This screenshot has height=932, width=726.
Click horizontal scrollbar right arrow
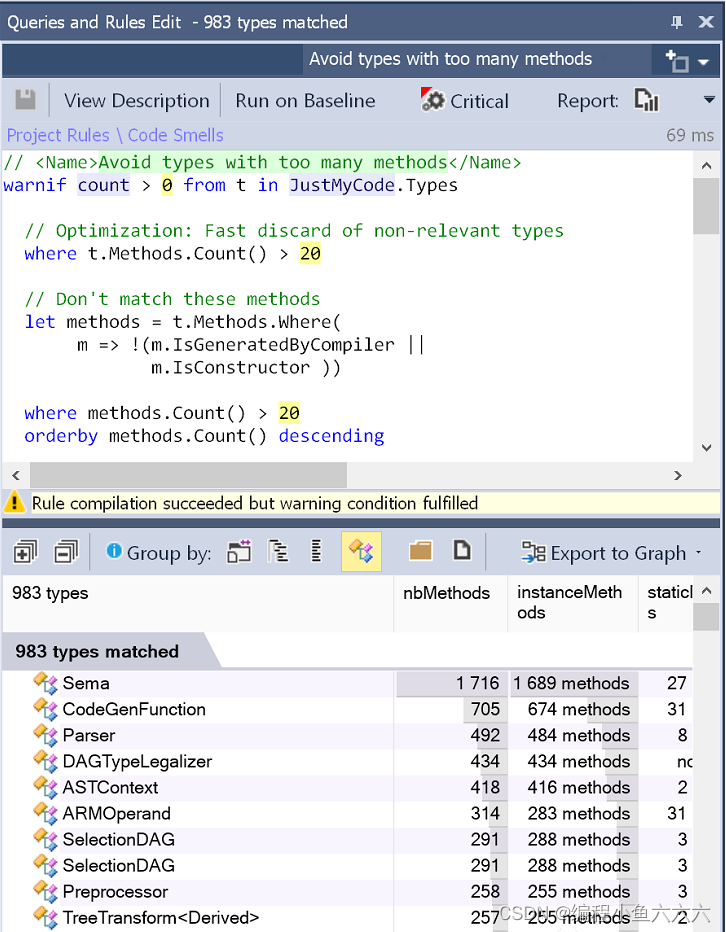pyautogui.click(x=678, y=475)
